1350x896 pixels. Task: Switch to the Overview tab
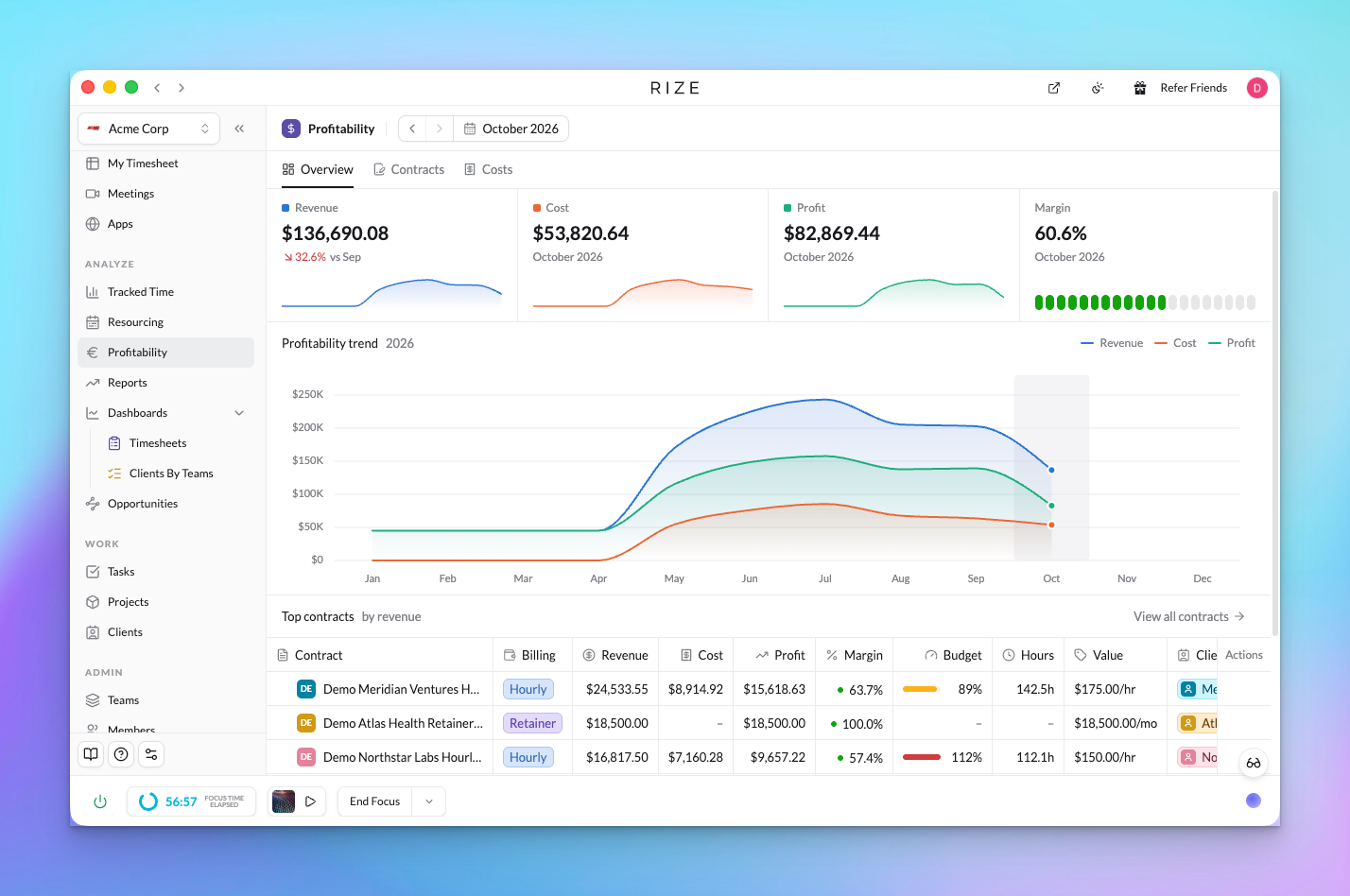(x=318, y=169)
